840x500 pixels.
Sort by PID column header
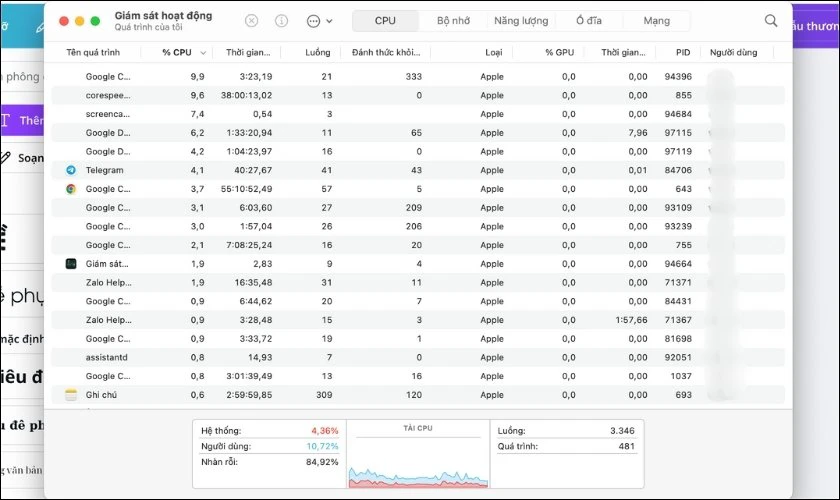pos(682,53)
